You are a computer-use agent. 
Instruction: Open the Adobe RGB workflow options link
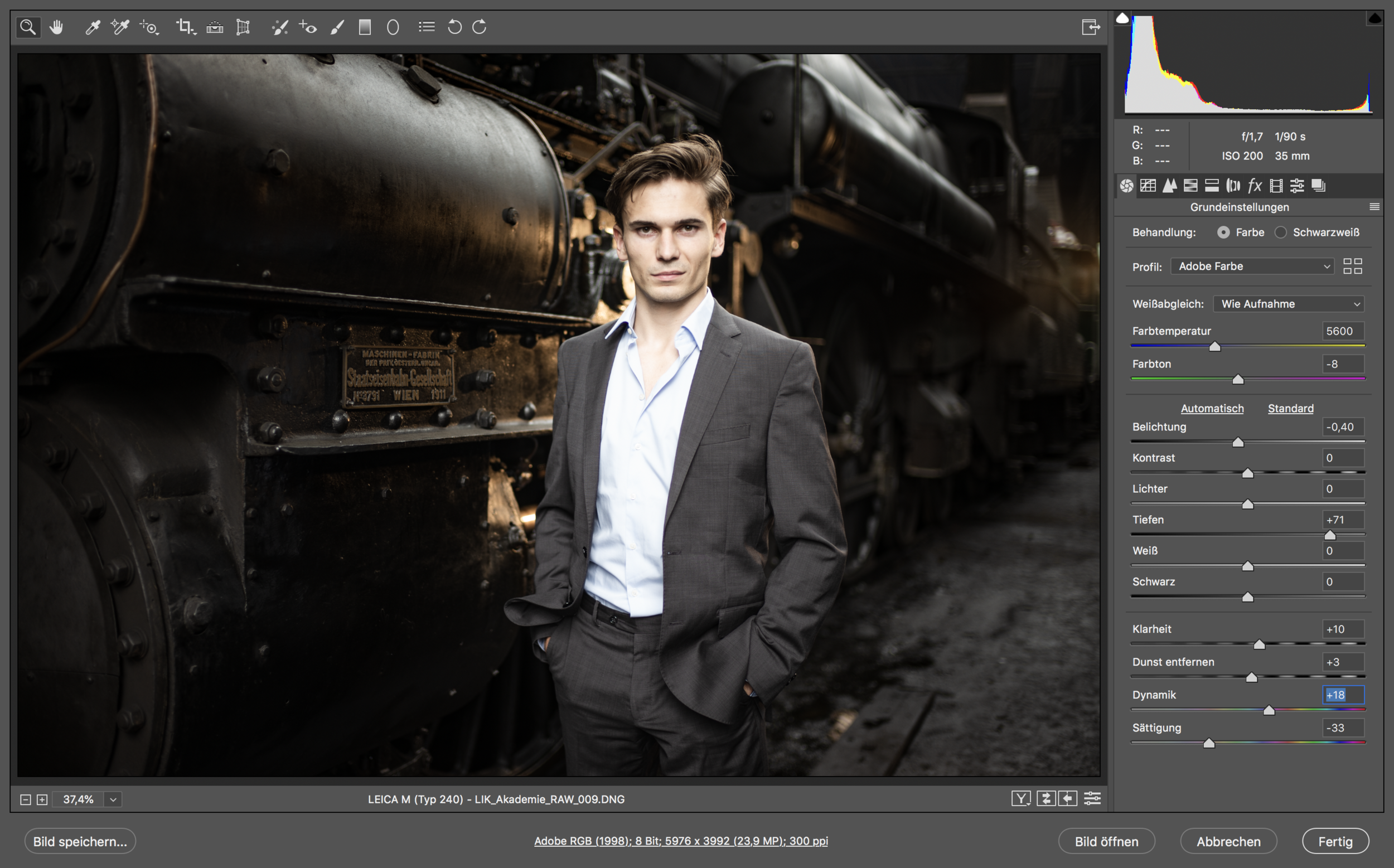[x=680, y=841]
